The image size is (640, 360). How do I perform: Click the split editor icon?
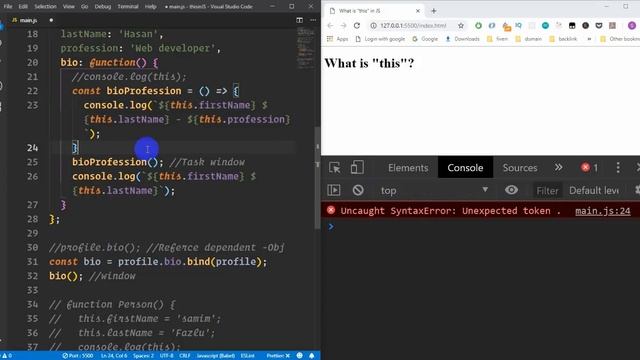coord(300,20)
